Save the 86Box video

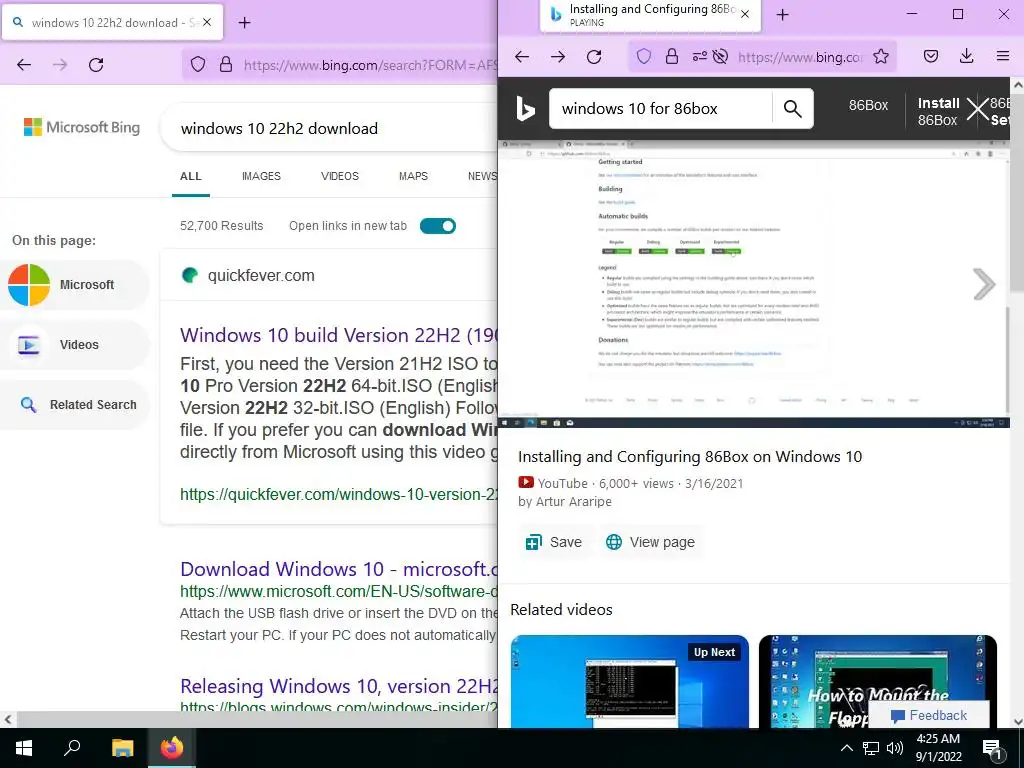coord(553,542)
